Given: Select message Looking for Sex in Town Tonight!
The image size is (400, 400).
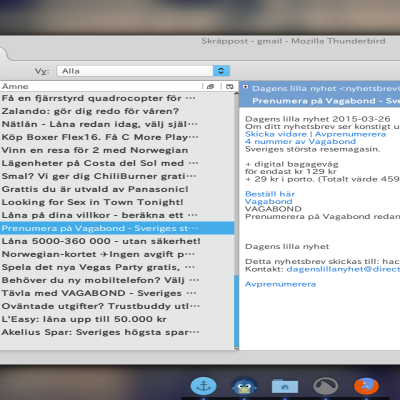Looking at the screenshot, I should click(x=117, y=202).
